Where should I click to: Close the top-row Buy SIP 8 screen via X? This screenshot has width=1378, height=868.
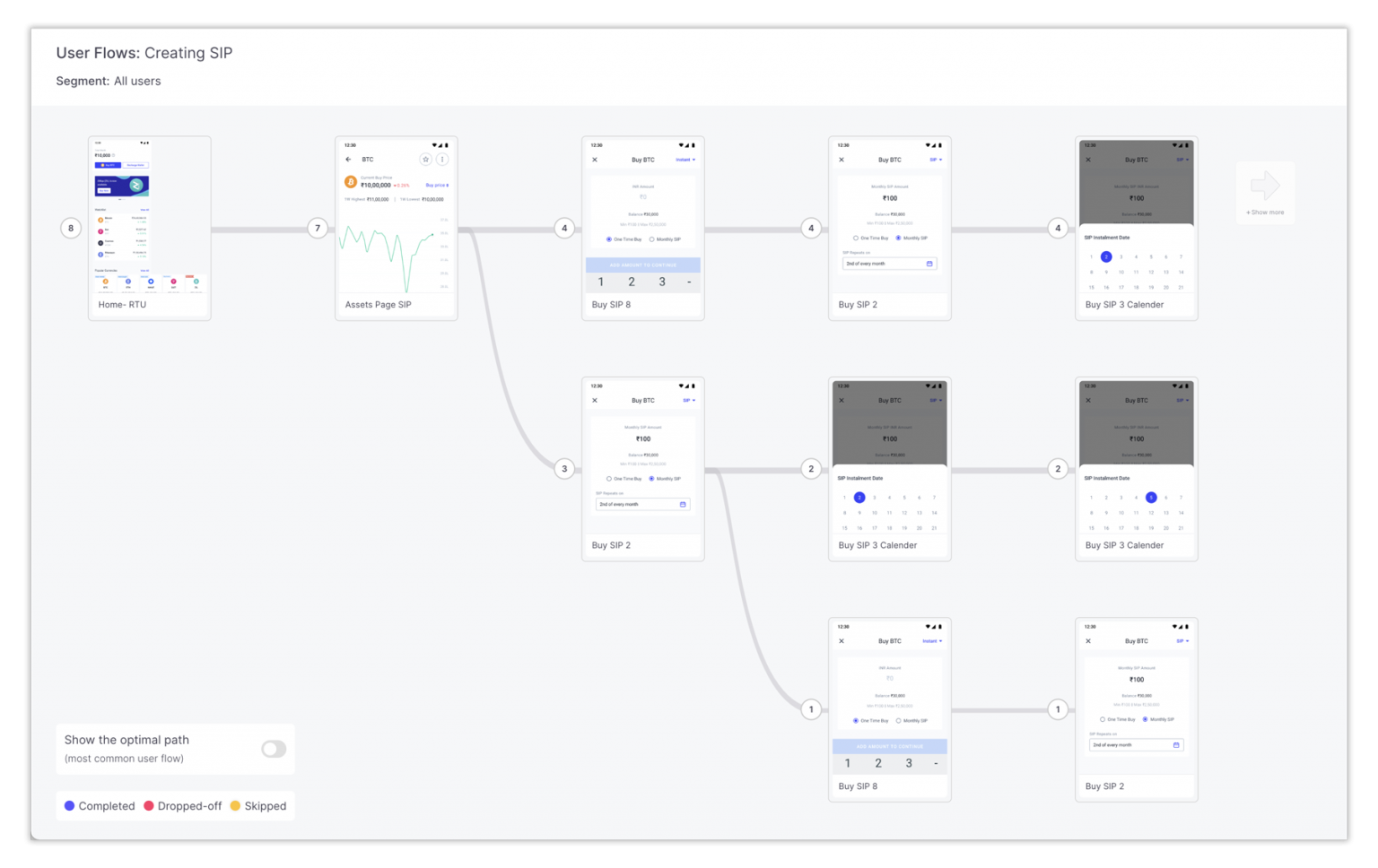[595, 160]
